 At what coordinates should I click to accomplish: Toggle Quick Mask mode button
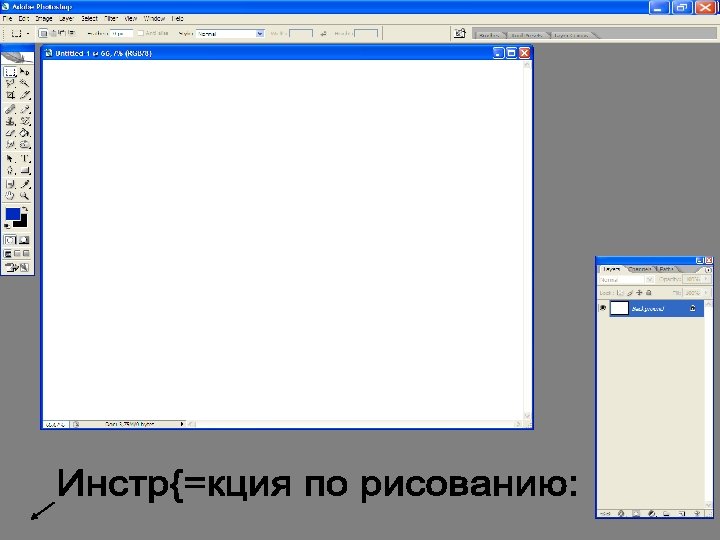tap(24, 240)
